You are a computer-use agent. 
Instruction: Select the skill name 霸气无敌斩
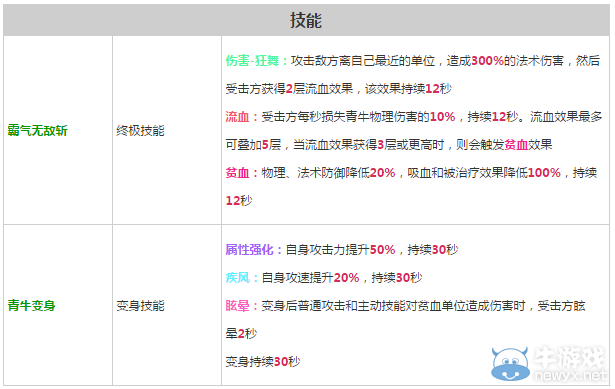pyautogui.click(x=37, y=131)
